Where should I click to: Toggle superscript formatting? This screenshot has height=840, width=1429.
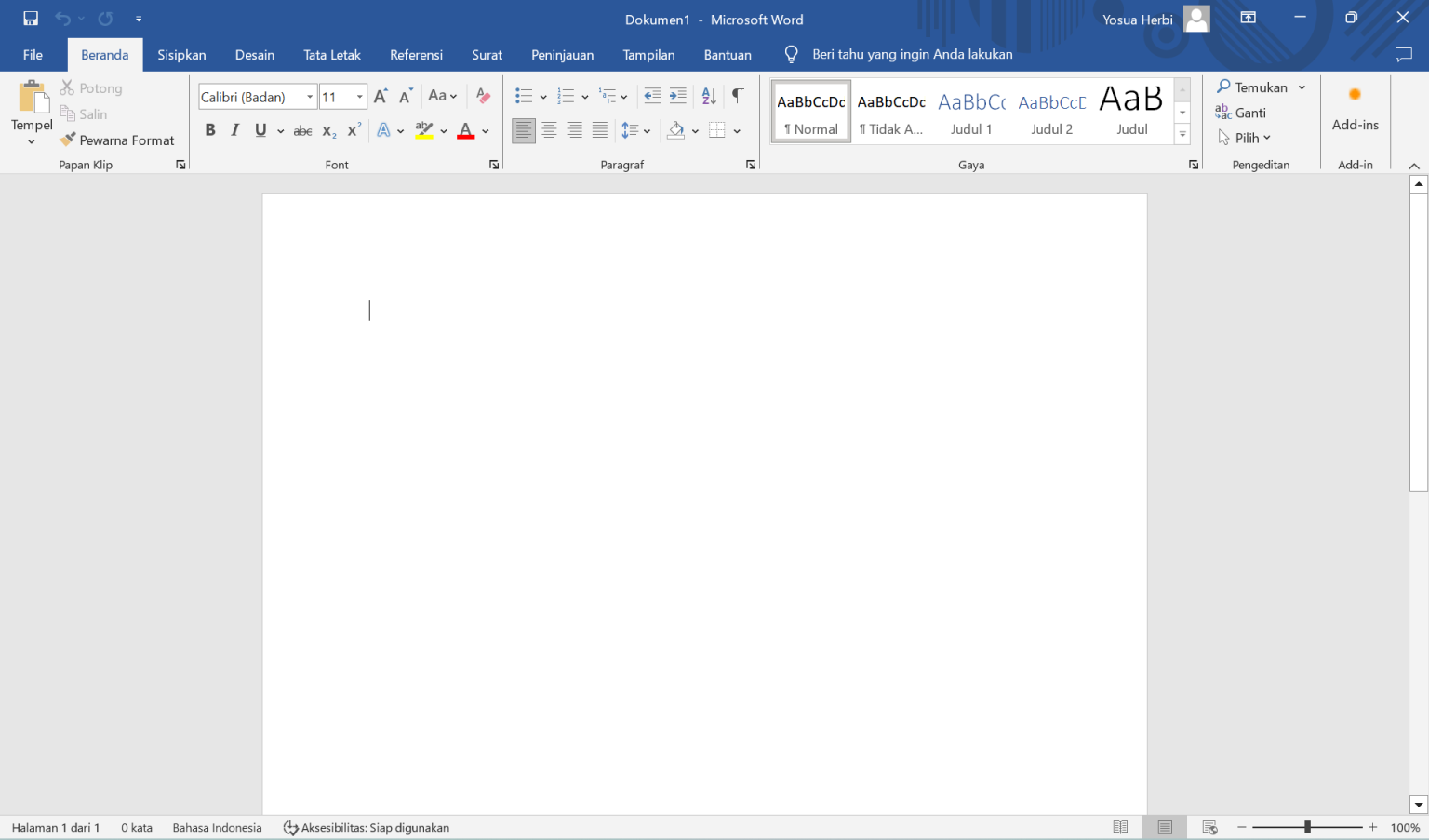tap(354, 130)
